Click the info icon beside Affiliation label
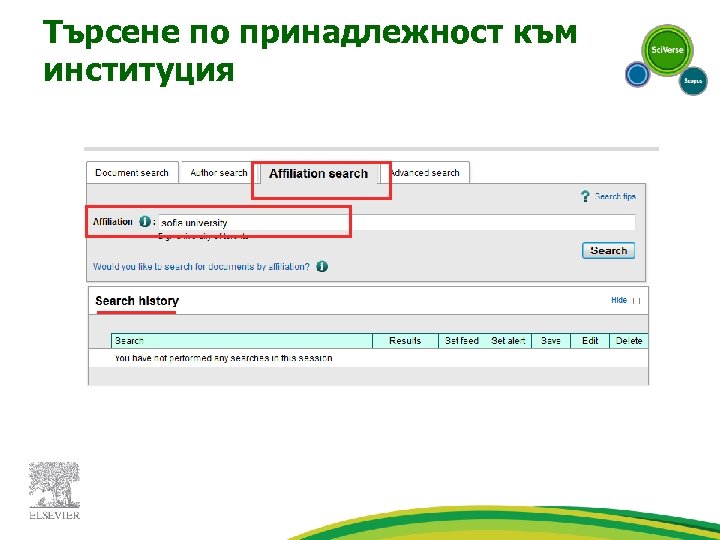The width and height of the screenshot is (720, 540). [x=145, y=222]
